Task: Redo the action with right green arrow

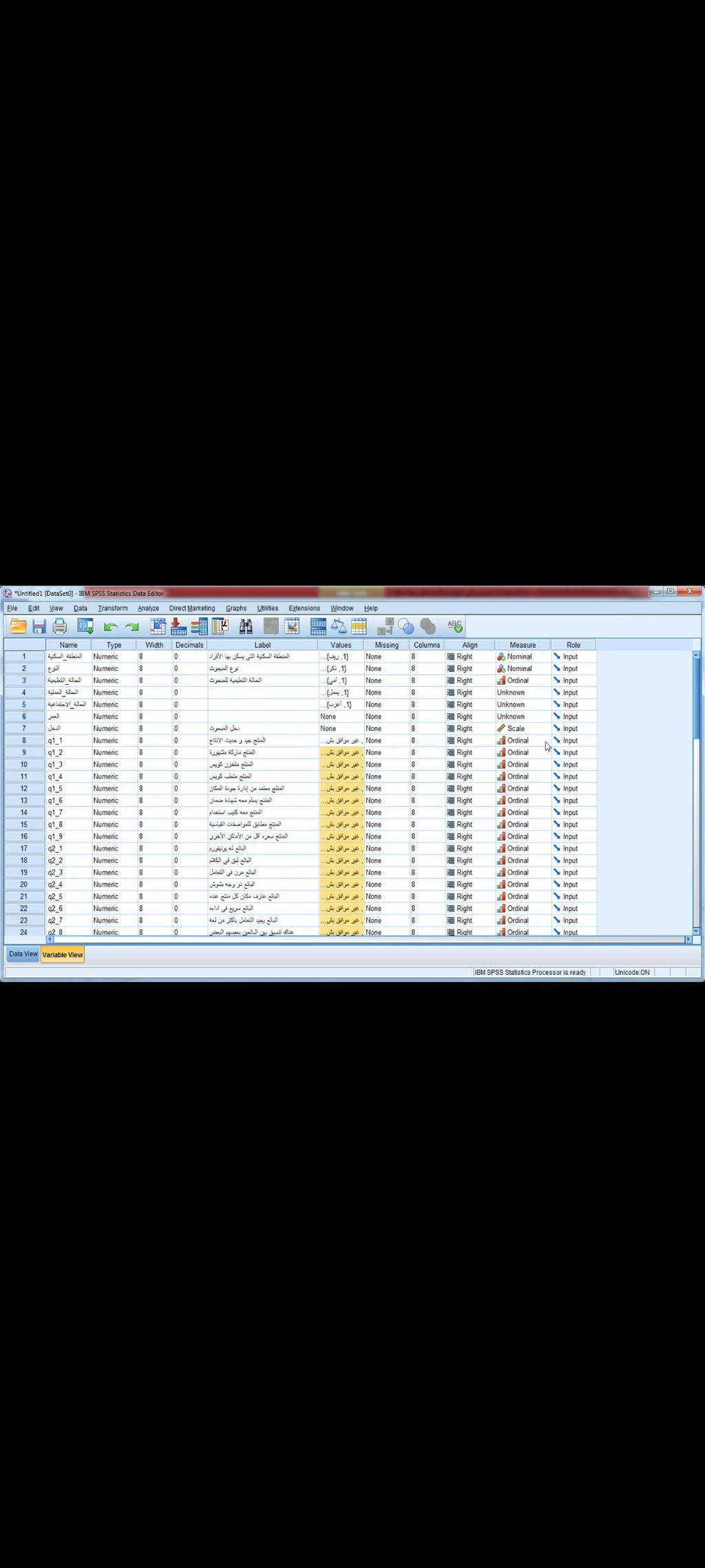Action: (x=131, y=626)
